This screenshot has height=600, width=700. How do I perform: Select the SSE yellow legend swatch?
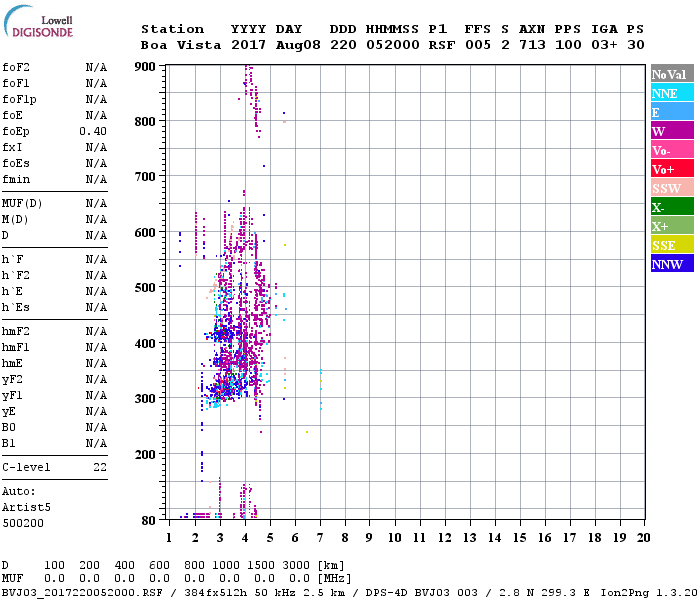click(672, 245)
